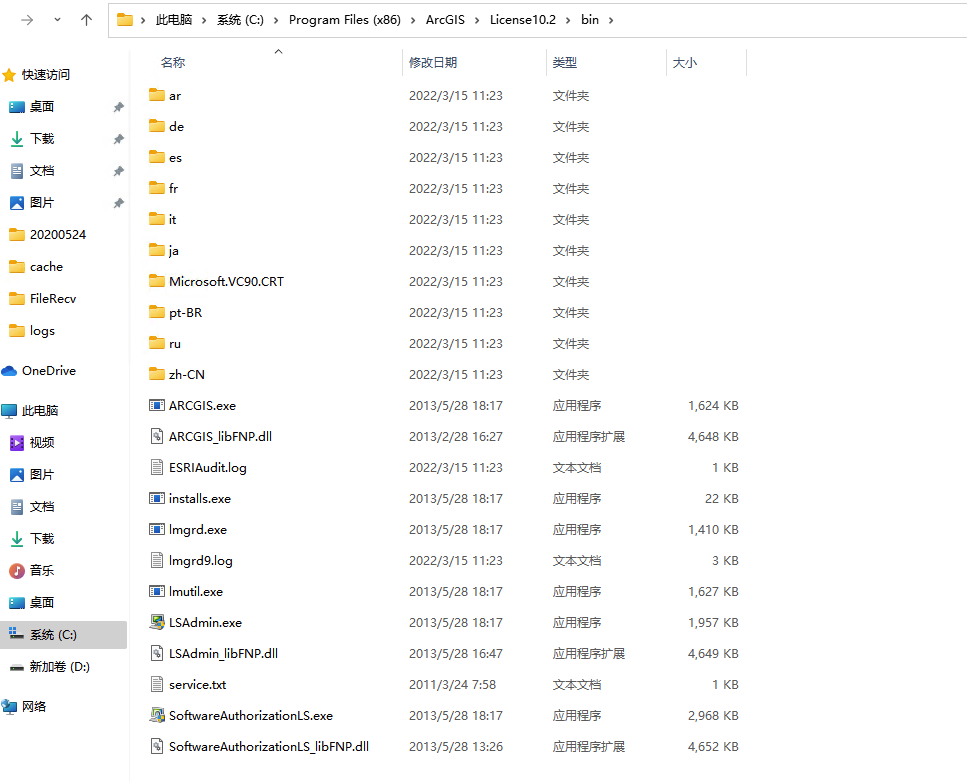This screenshot has height=782, width=967.
Task: Select 新加卷 (D:) in navigation pane
Action: tap(59, 667)
